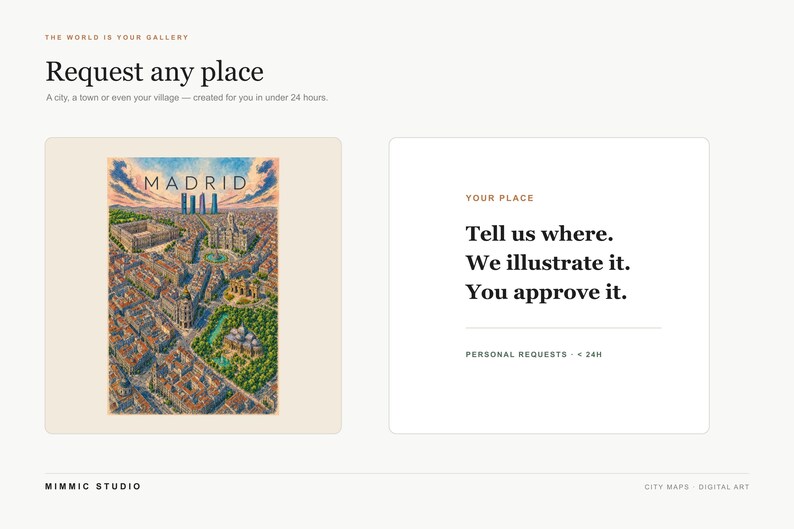Click 'PERSONAL REQUESTS · < 24H' text
Image resolution: width=794 pixels, height=529 pixels.
tap(534, 355)
